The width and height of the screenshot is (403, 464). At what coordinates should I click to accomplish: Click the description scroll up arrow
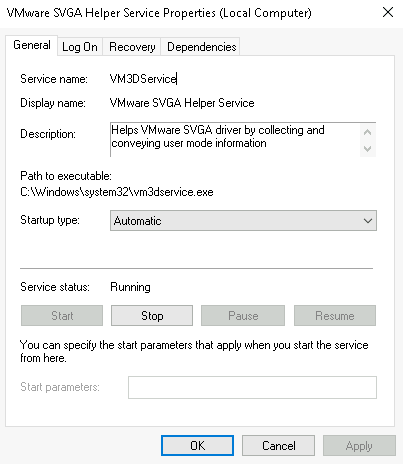(x=368, y=132)
